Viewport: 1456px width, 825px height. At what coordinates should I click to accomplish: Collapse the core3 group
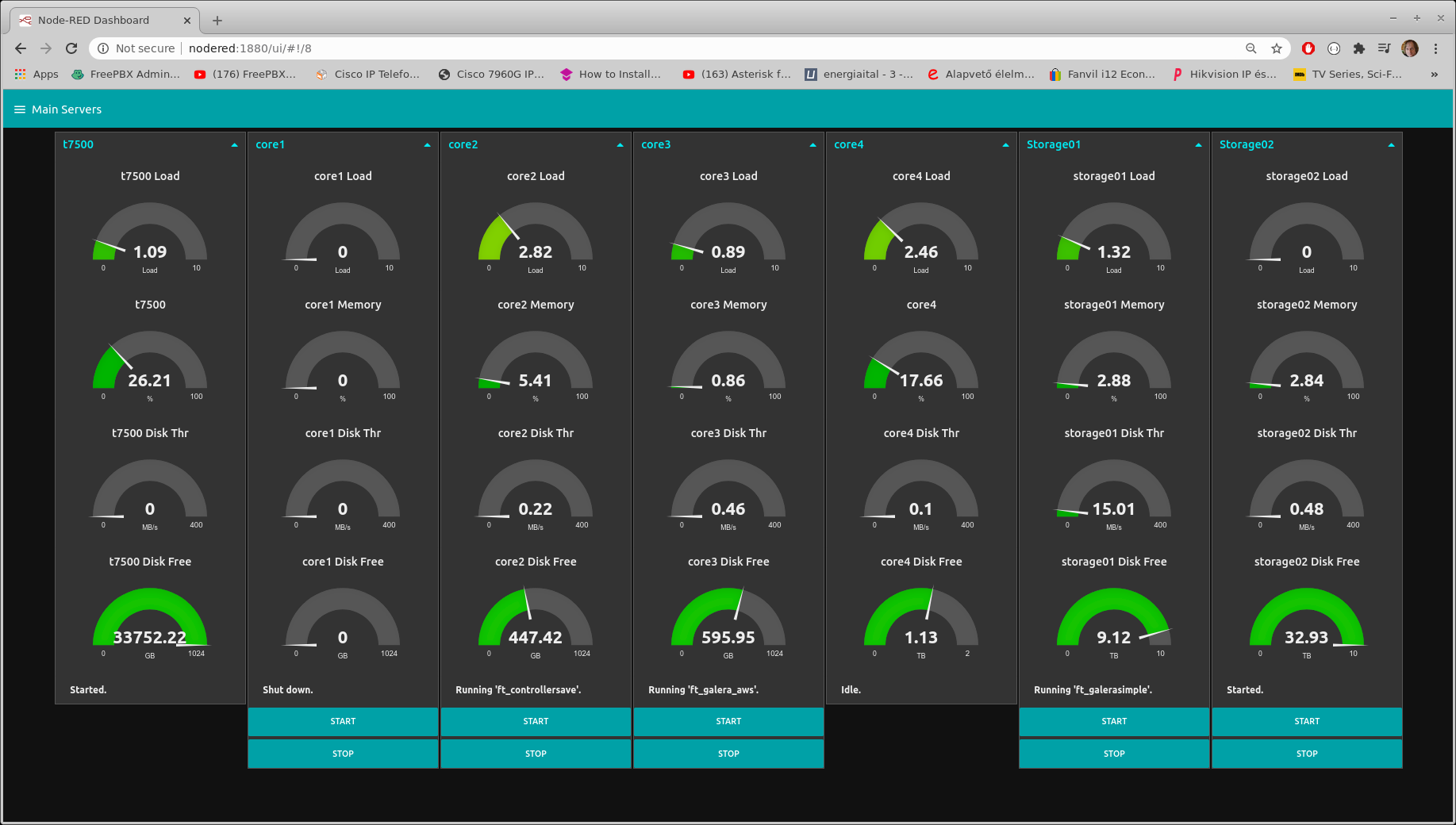(x=813, y=145)
